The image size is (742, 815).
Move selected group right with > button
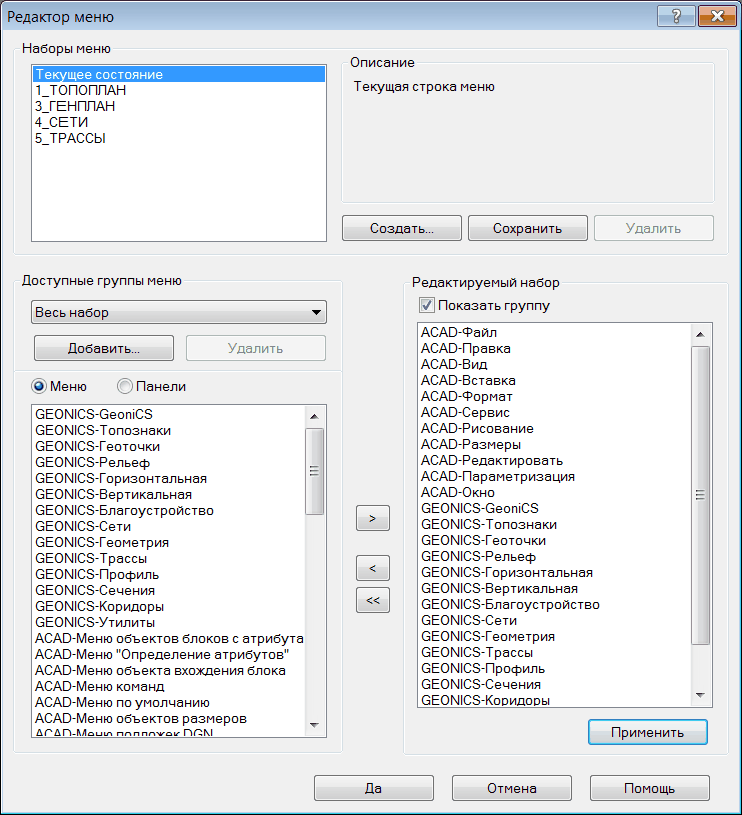click(373, 519)
